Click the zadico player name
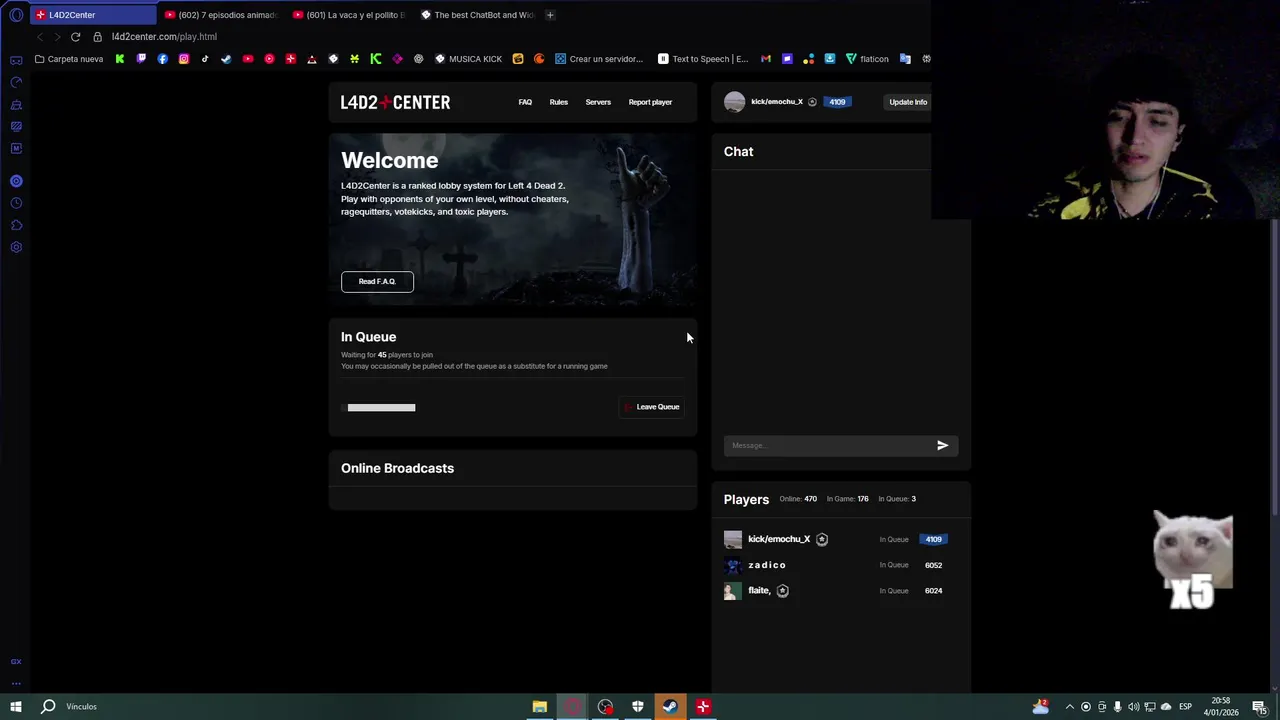Viewport: 1280px width, 720px height. [767, 566]
